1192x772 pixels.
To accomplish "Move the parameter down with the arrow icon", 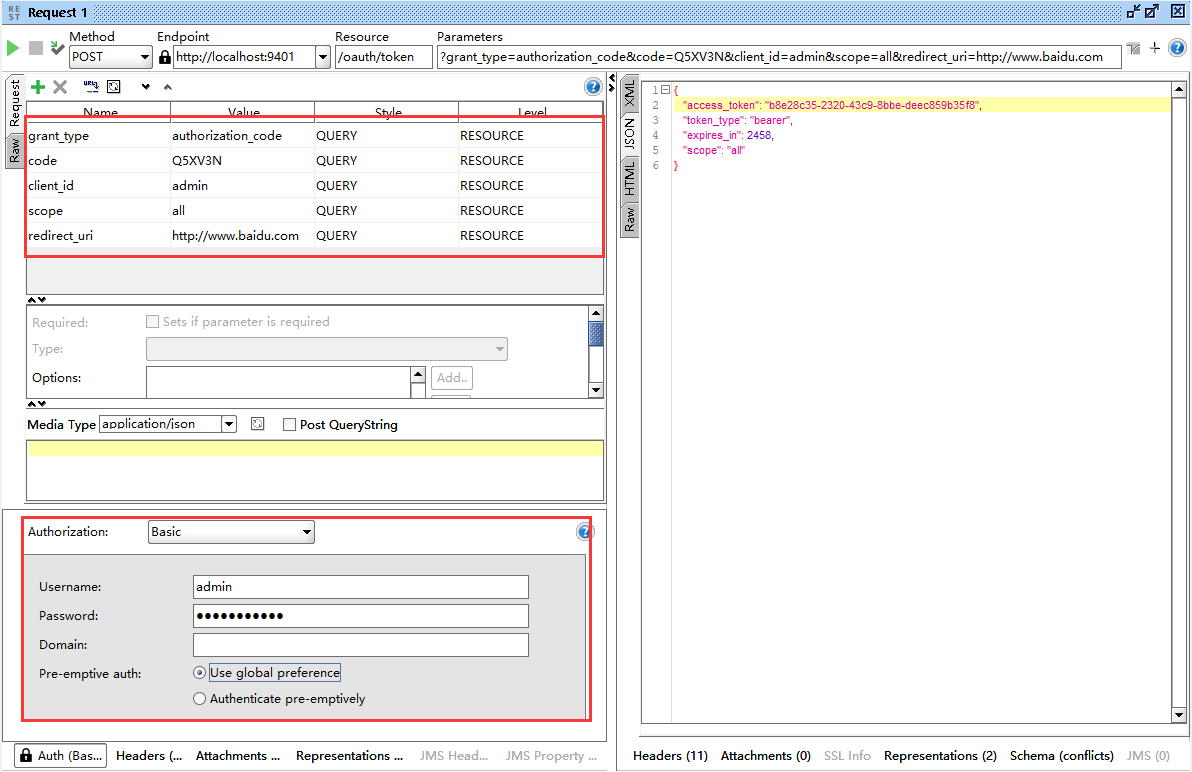I will coord(146,87).
